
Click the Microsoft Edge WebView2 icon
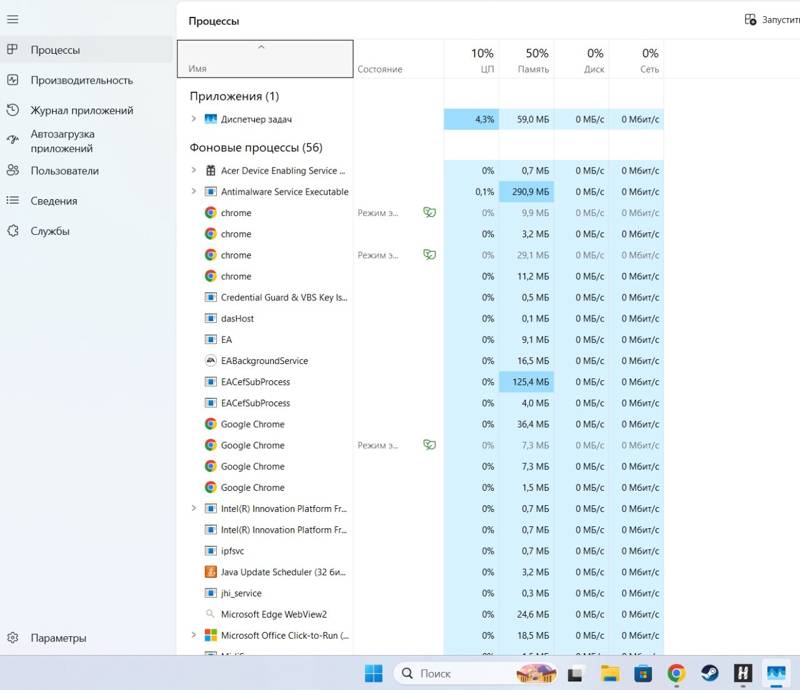(x=210, y=614)
